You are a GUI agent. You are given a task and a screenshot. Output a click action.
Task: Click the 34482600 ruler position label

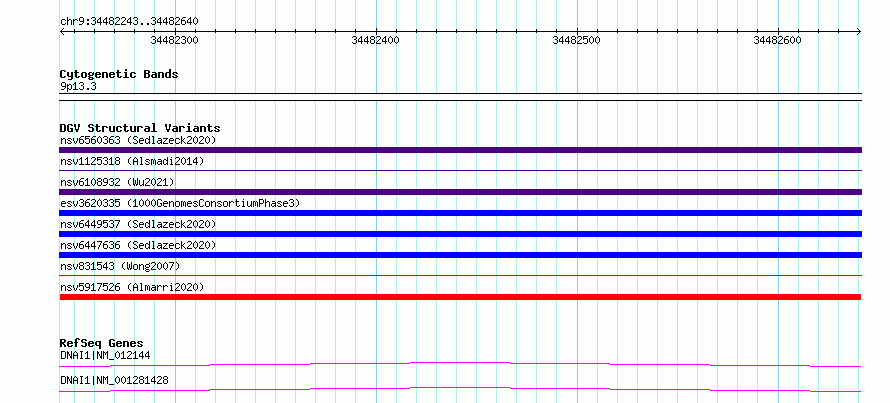777,40
